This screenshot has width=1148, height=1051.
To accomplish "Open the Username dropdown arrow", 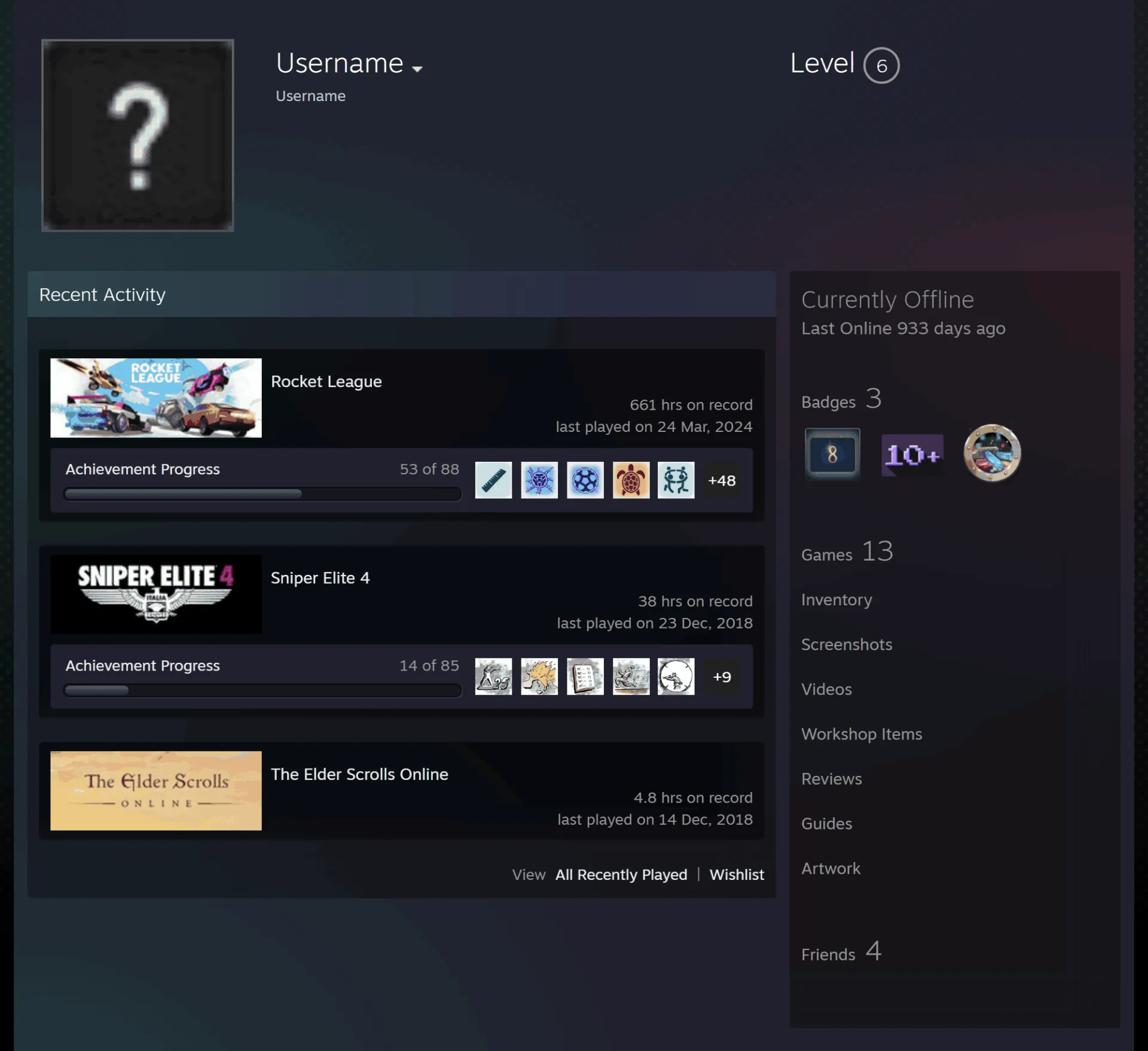I will 417,69.
